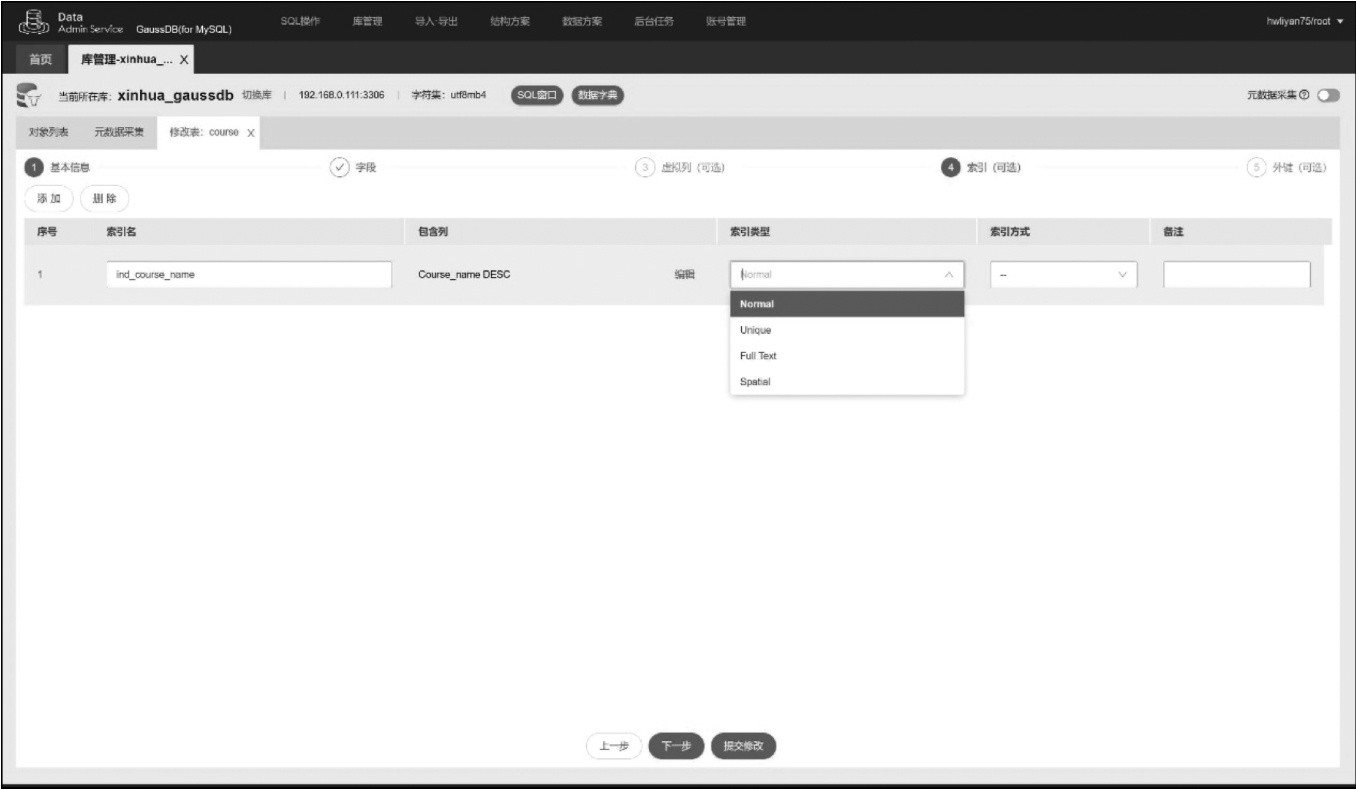Click the 序号 column header
This screenshot has height=790, width=1356.
click(46, 232)
